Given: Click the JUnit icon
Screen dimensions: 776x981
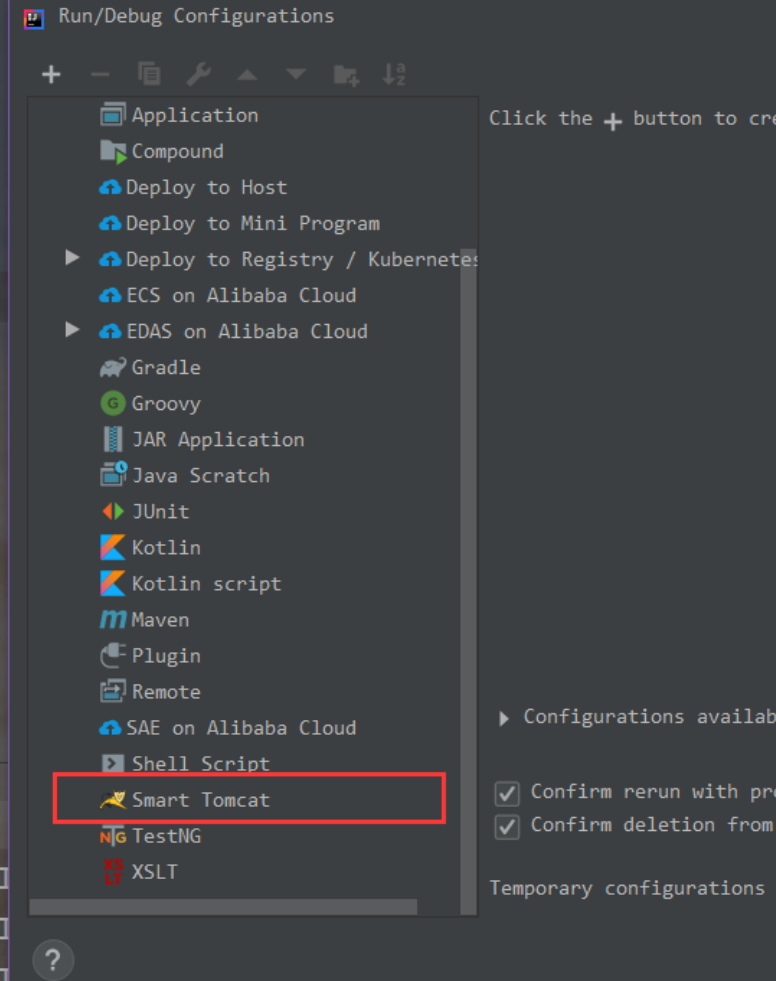Looking at the screenshot, I should [113, 512].
